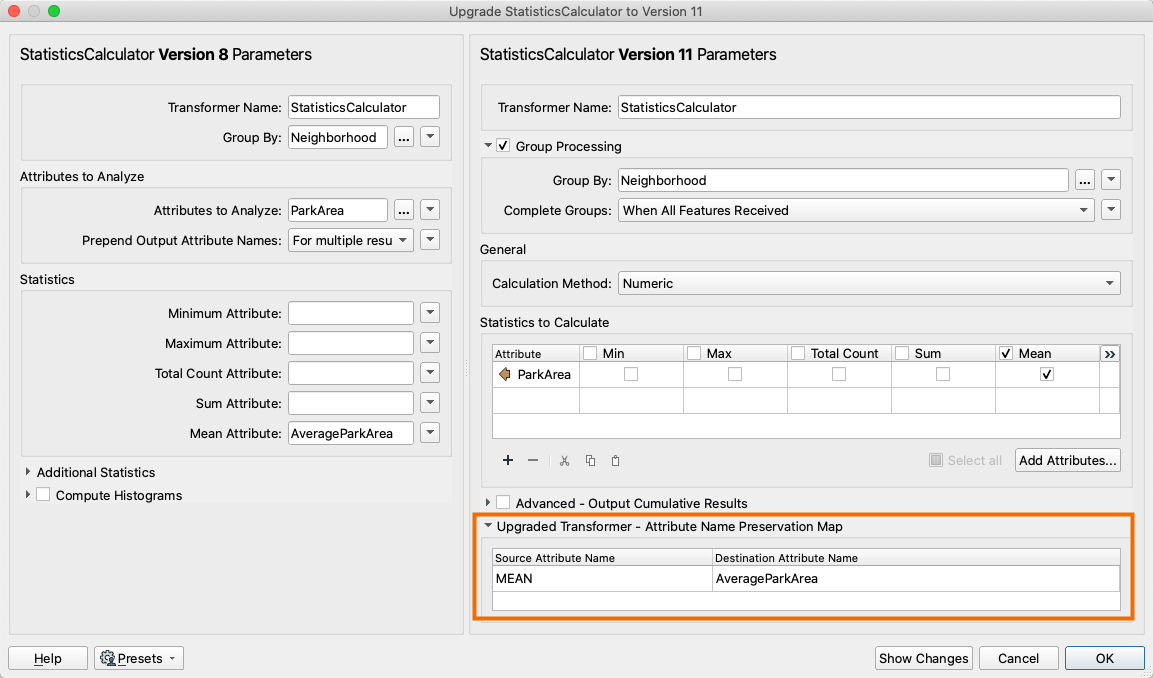
Task: Check the Total Count header checkbox
Action: (798, 354)
